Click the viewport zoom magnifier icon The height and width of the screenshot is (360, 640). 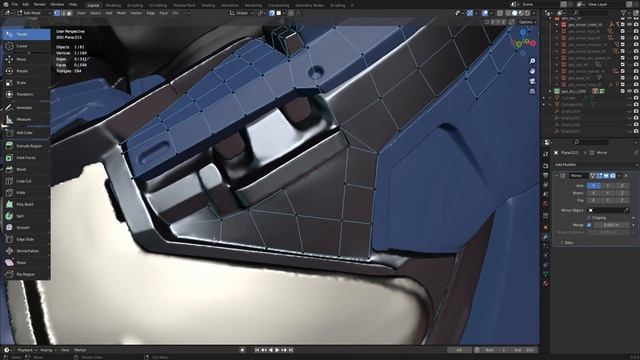coord(532,61)
